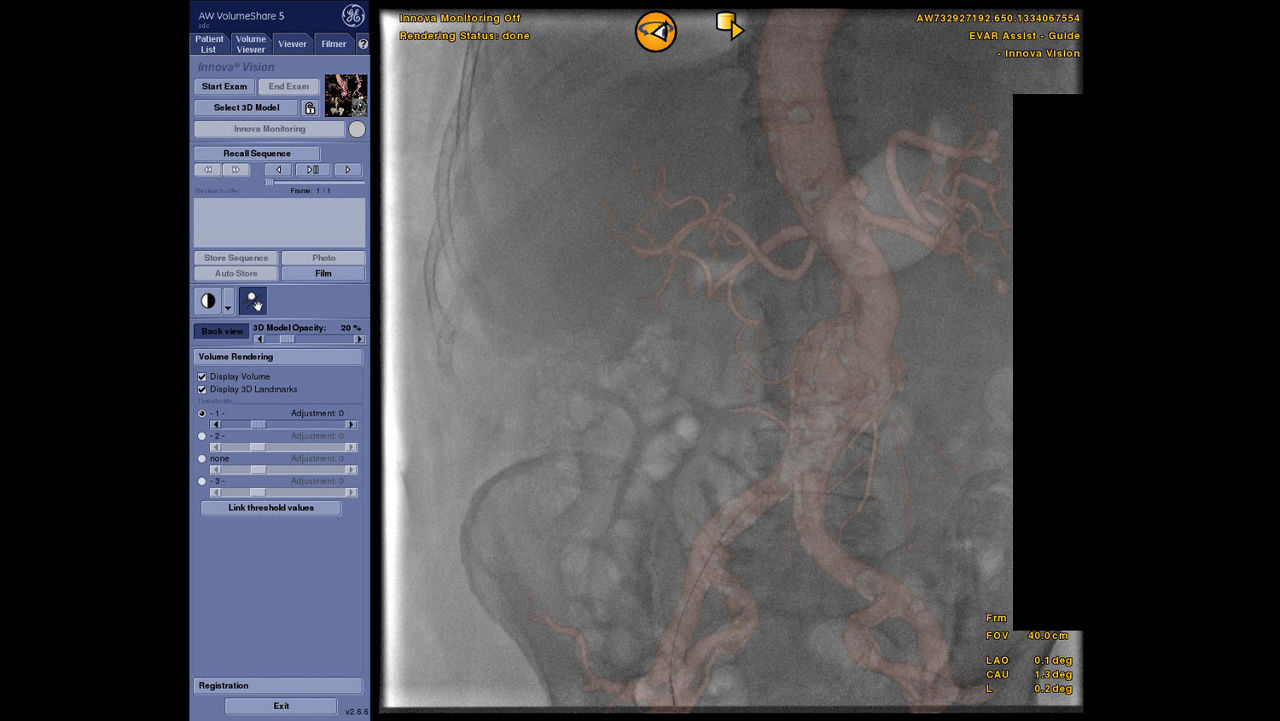
Task: Click the Film button
Action: 323,273
